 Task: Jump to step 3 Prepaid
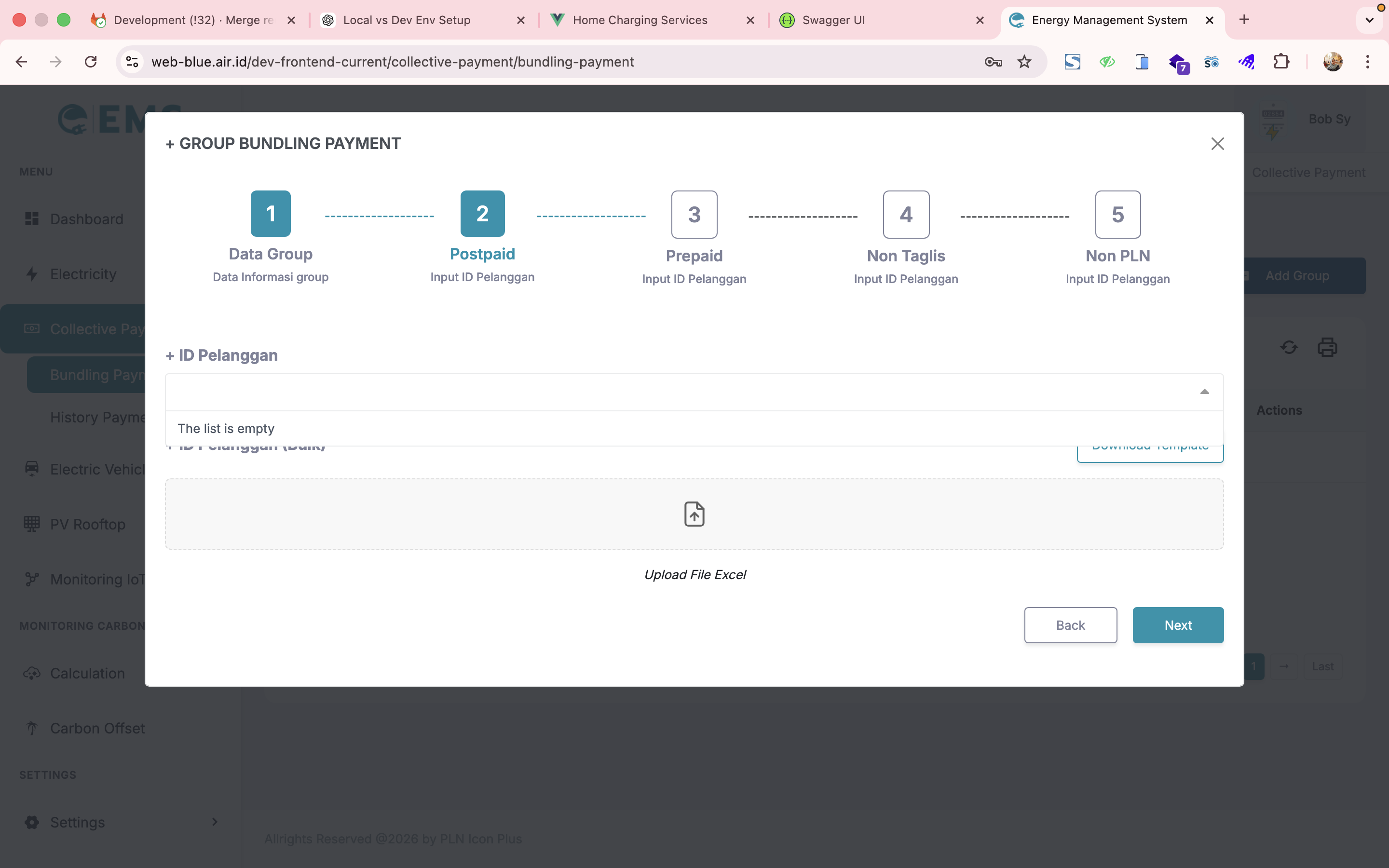[x=694, y=215]
